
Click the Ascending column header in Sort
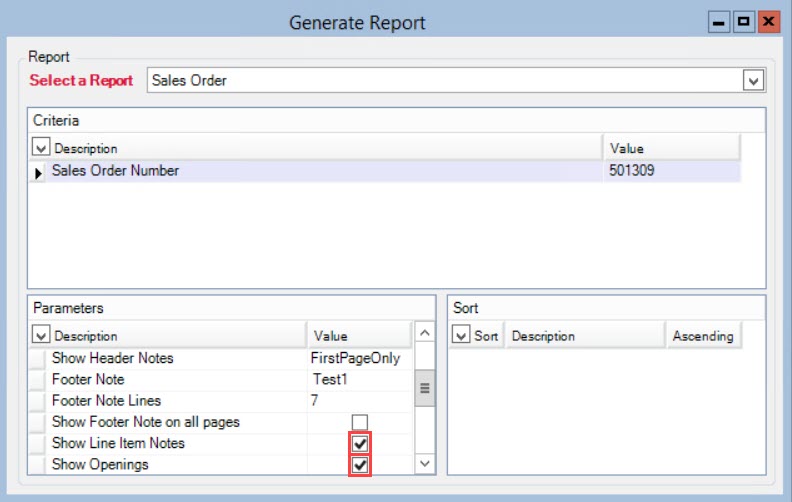[x=702, y=336]
